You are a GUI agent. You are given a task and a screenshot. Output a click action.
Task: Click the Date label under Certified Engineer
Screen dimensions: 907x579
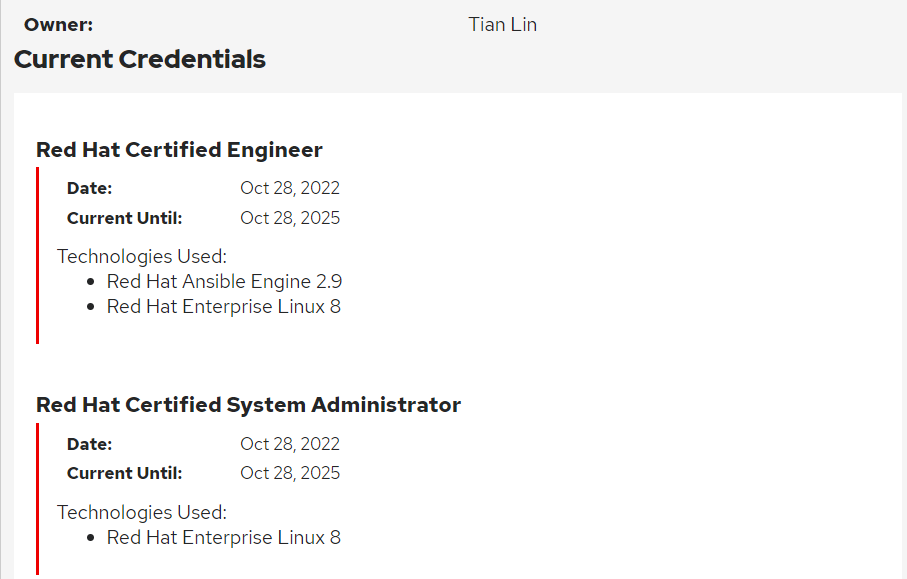90,188
